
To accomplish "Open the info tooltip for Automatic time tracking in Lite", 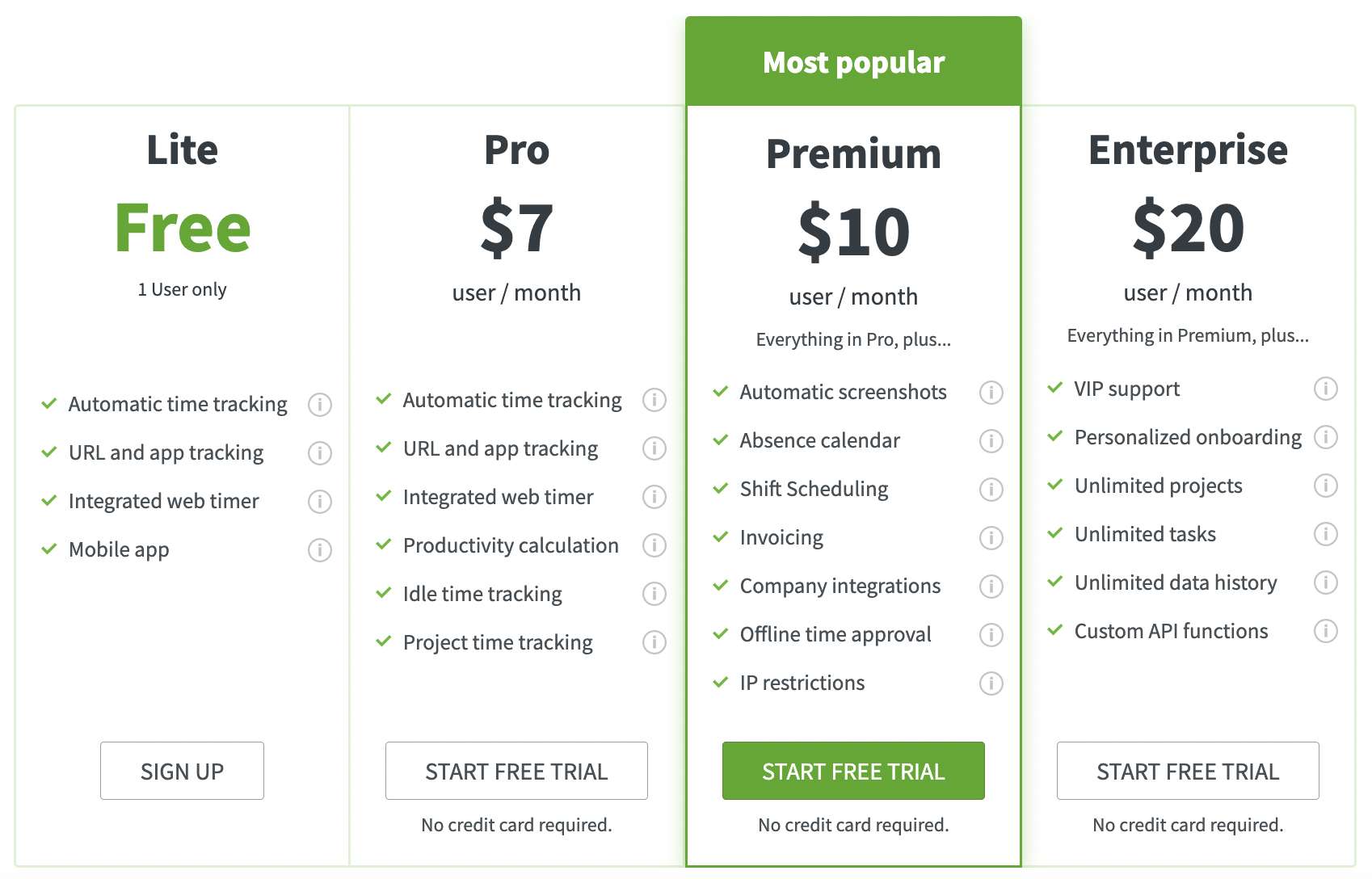I will coord(320,404).
